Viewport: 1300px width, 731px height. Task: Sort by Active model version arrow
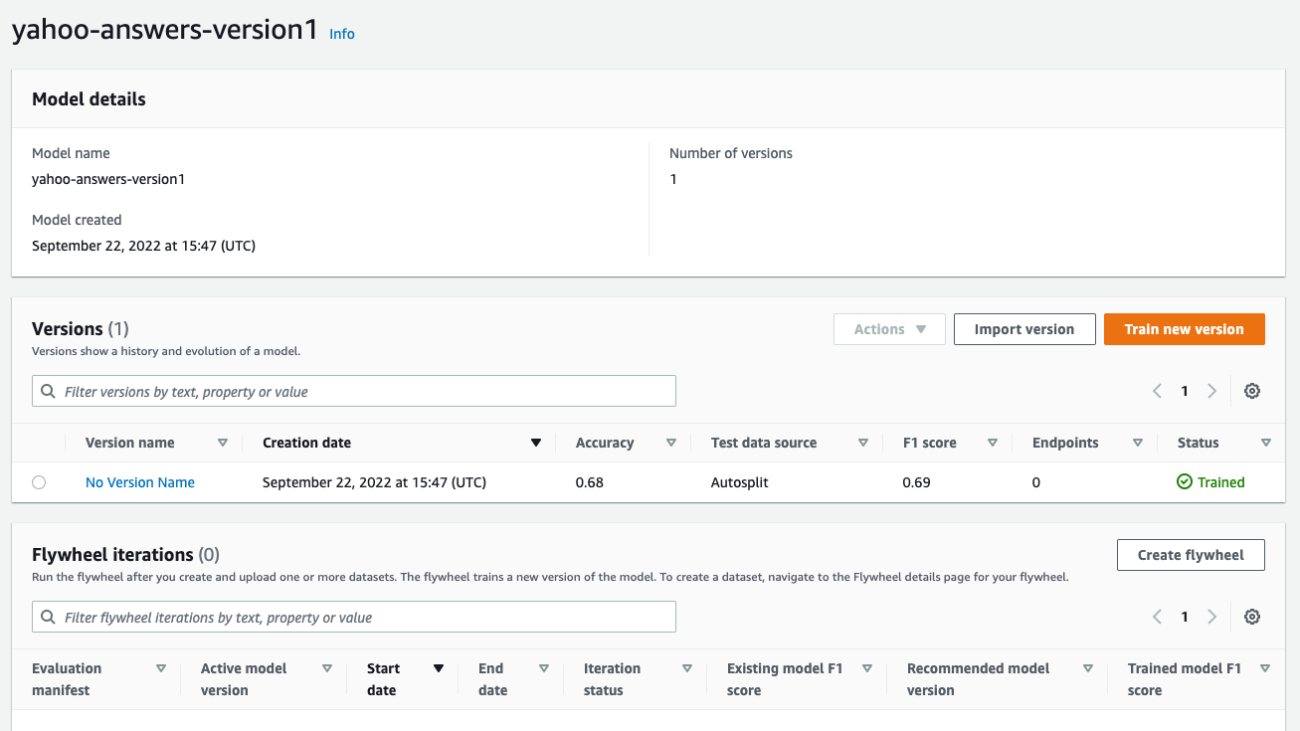point(327,669)
